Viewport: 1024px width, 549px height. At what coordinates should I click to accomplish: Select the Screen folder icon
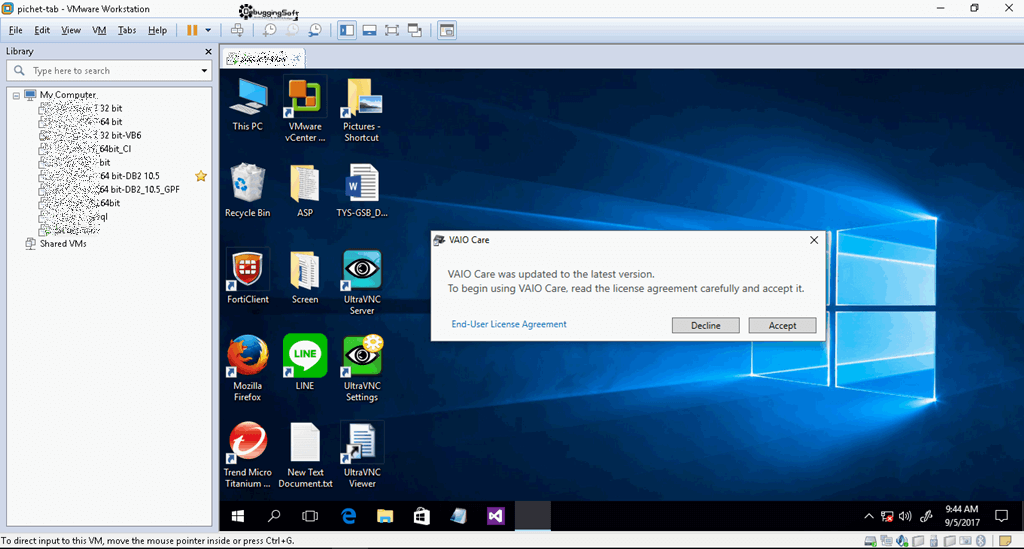pos(305,277)
